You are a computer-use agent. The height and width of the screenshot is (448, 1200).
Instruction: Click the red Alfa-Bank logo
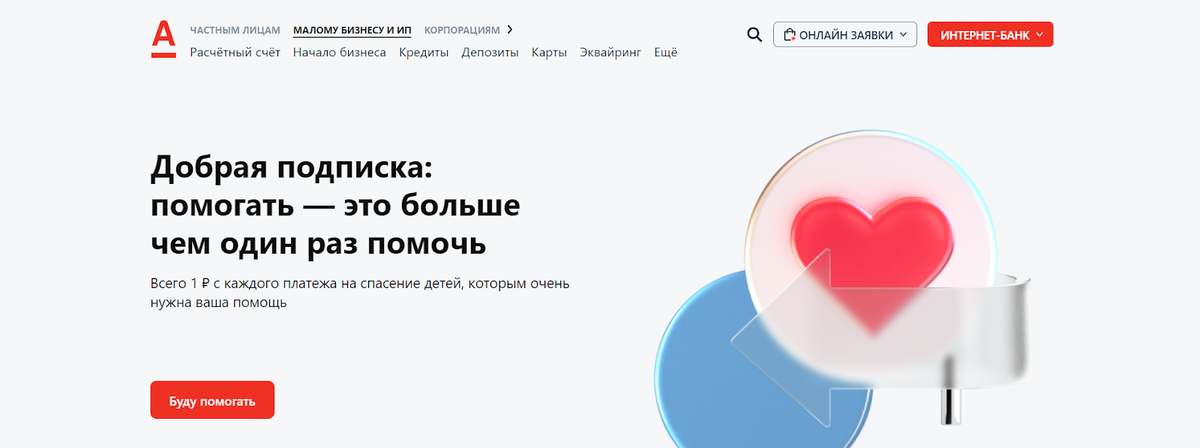tap(163, 39)
